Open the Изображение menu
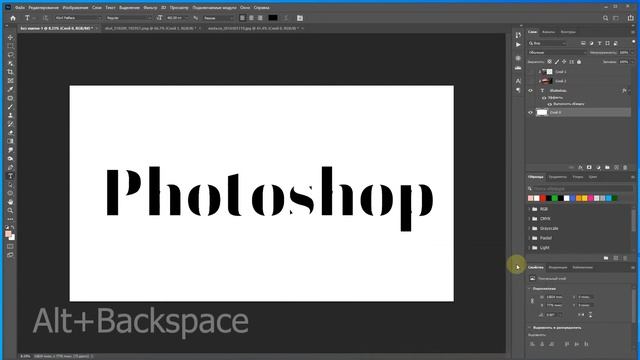The width and height of the screenshot is (640, 360). click(76, 7)
